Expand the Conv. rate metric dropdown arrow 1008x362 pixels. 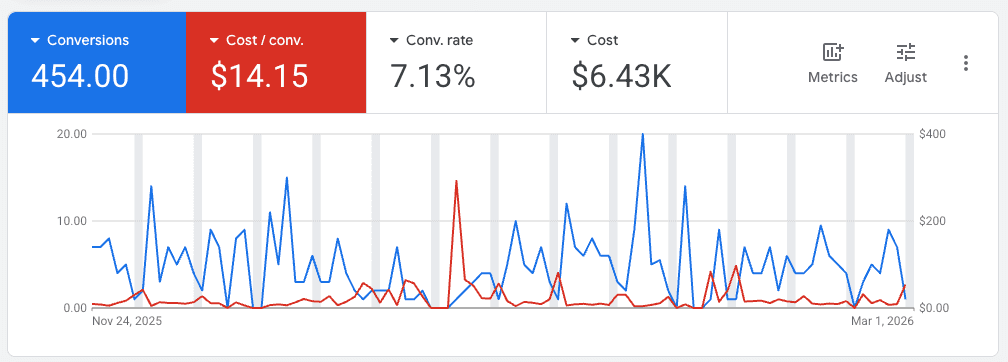pos(395,41)
